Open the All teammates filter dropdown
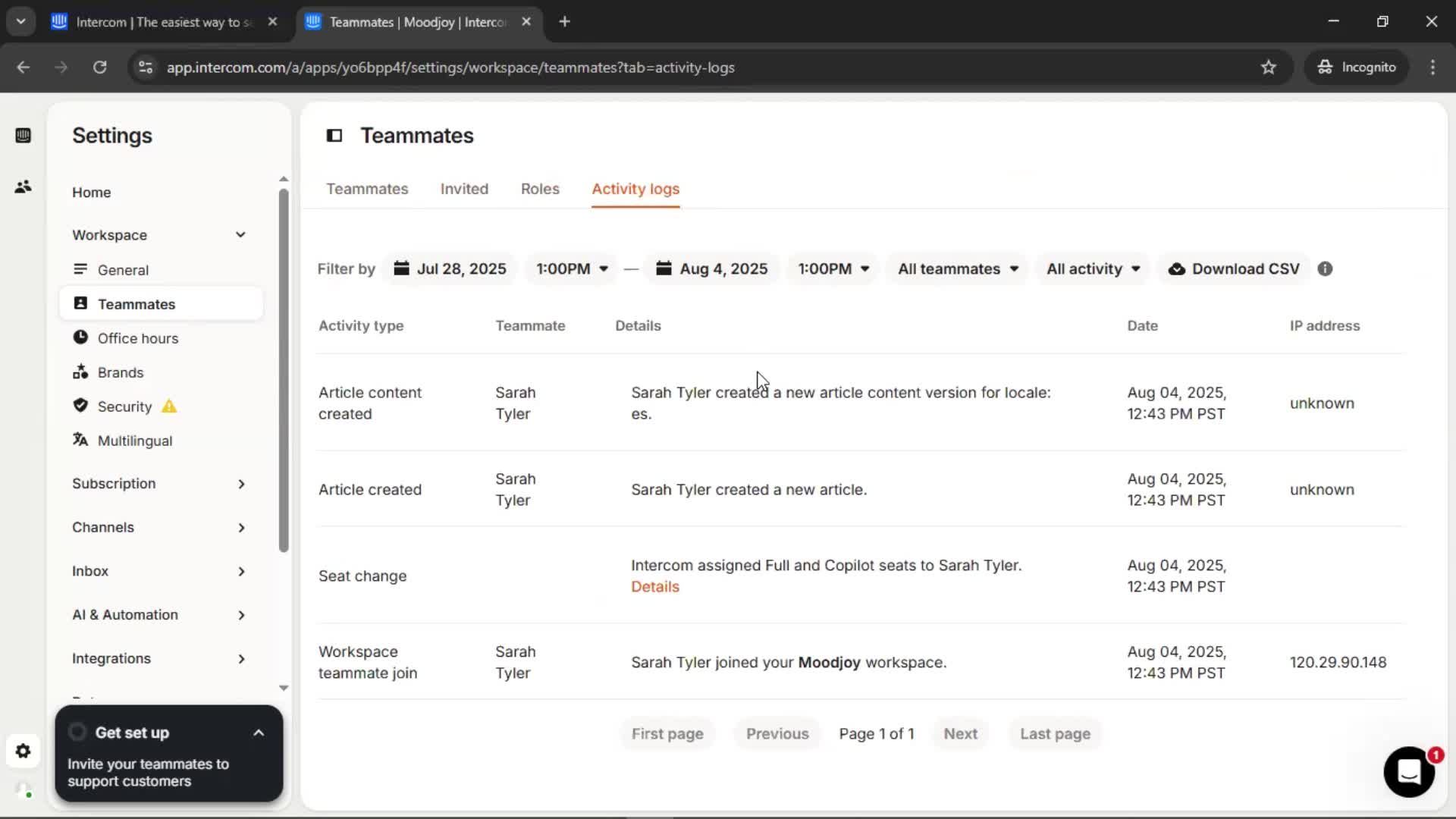This screenshot has height=819, width=1456. (x=959, y=268)
